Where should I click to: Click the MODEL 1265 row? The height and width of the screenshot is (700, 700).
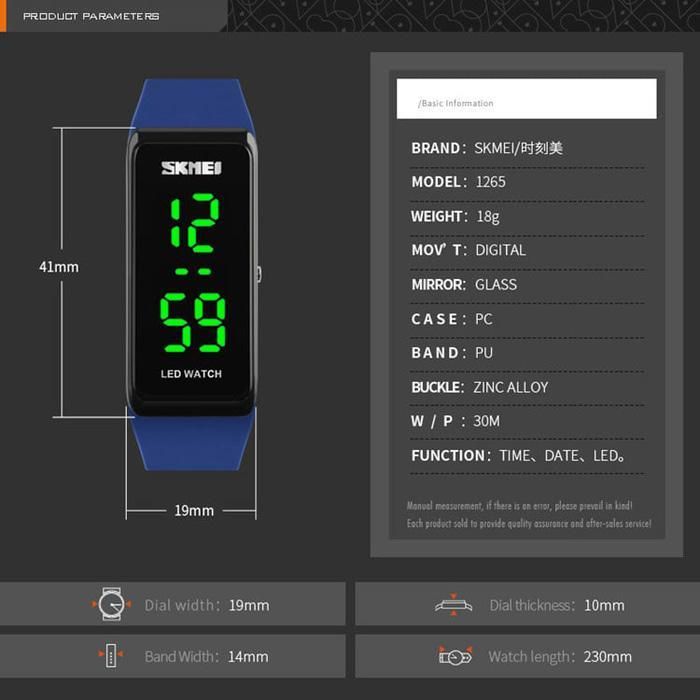tap(459, 182)
